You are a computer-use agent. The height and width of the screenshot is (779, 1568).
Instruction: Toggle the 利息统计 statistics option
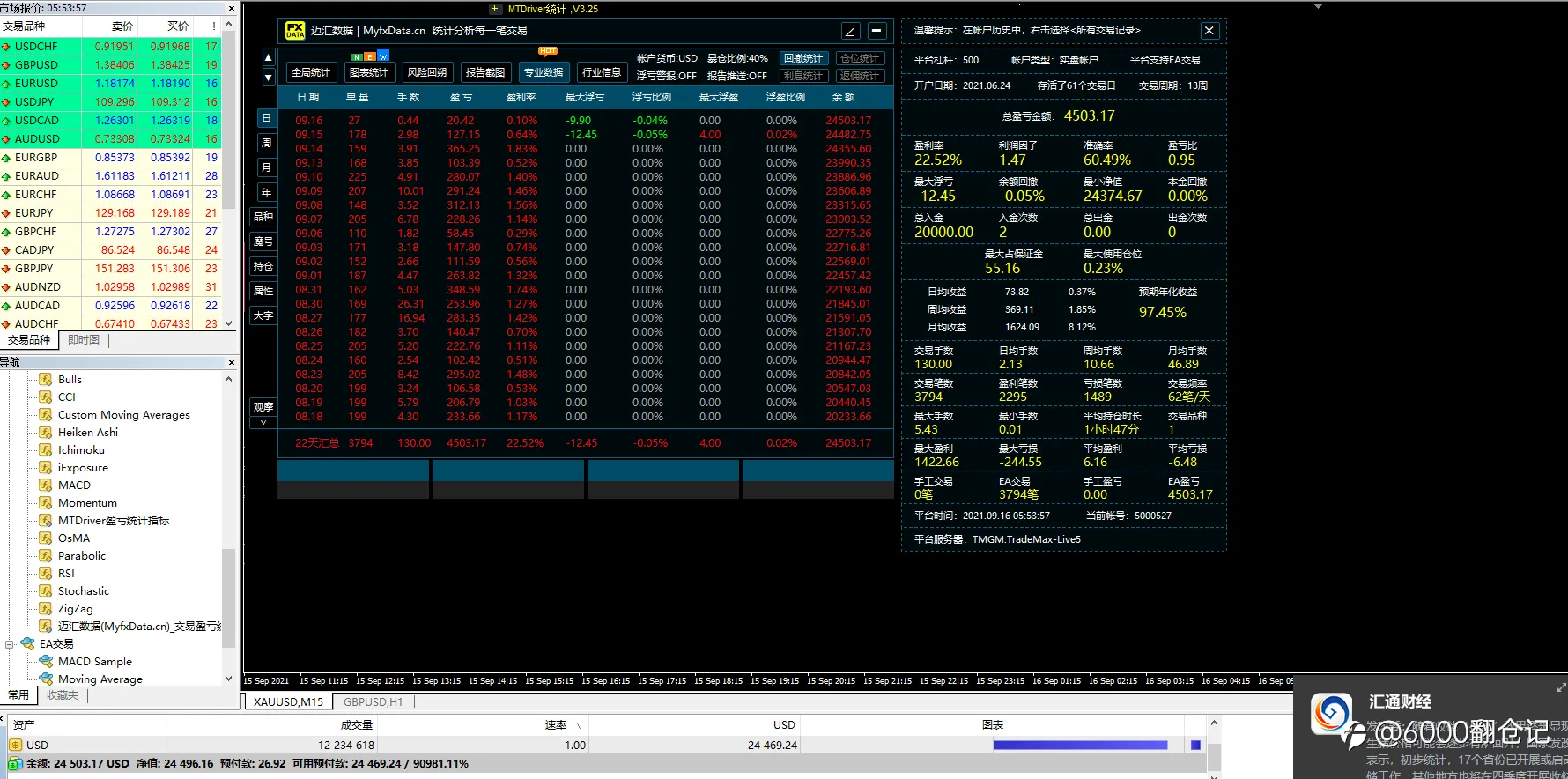pyautogui.click(x=803, y=77)
